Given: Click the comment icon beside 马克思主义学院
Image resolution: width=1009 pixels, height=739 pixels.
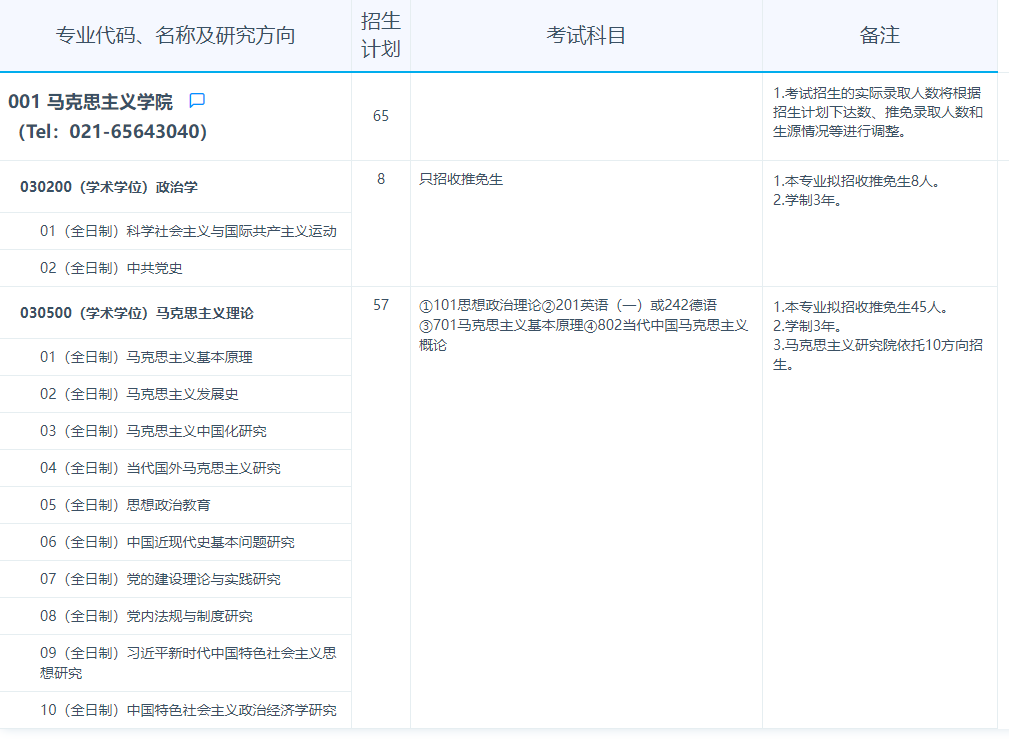Looking at the screenshot, I should click(197, 101).
